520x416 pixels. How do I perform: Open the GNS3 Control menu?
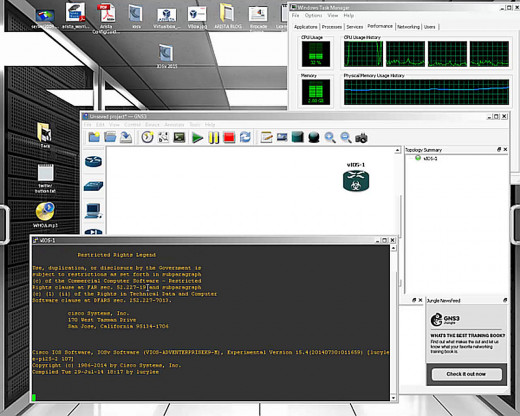click(x=132, y=125)
